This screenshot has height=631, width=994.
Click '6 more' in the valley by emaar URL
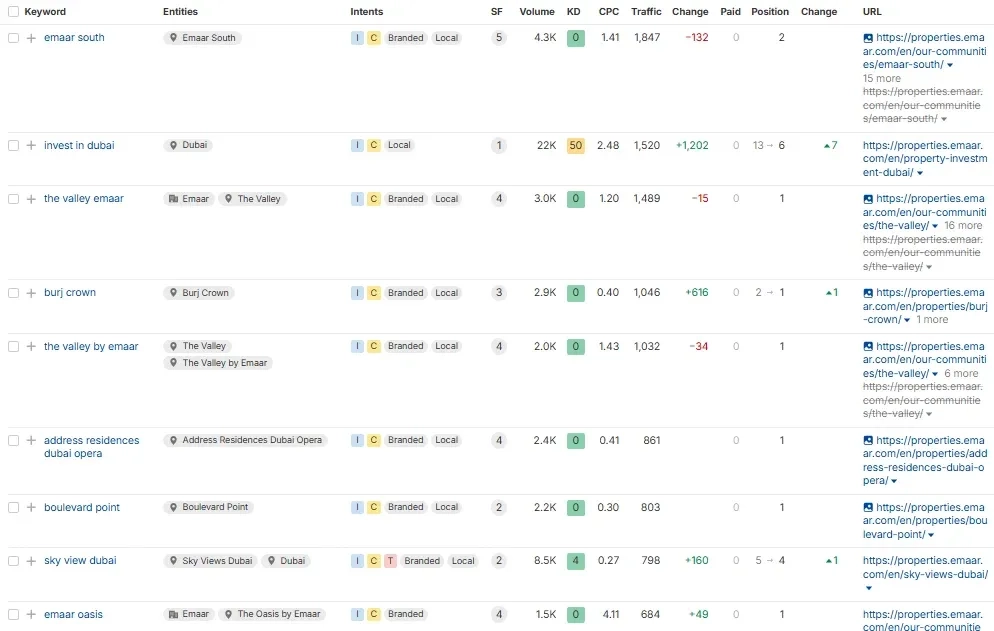coord(961,374)
